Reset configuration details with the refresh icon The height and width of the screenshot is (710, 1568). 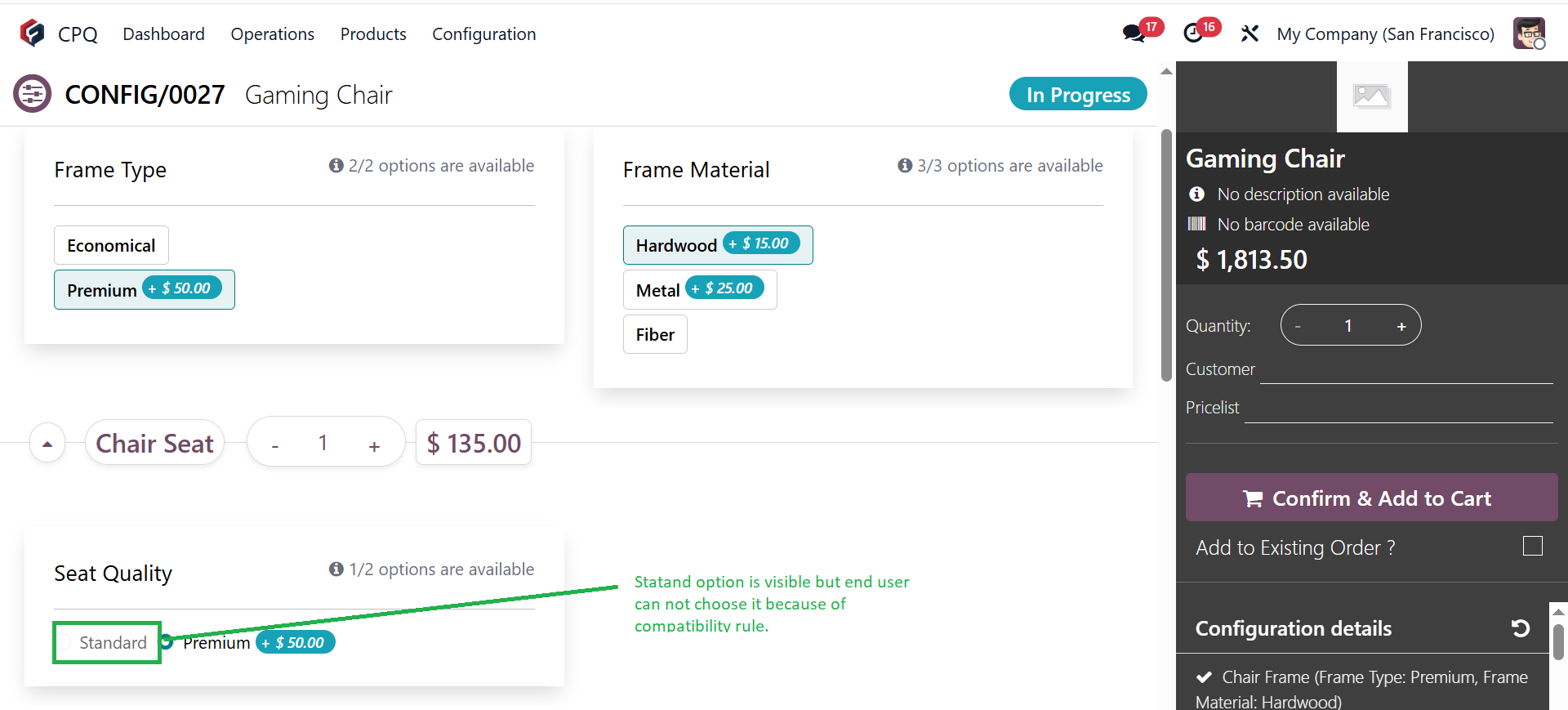coord(1520,628)
